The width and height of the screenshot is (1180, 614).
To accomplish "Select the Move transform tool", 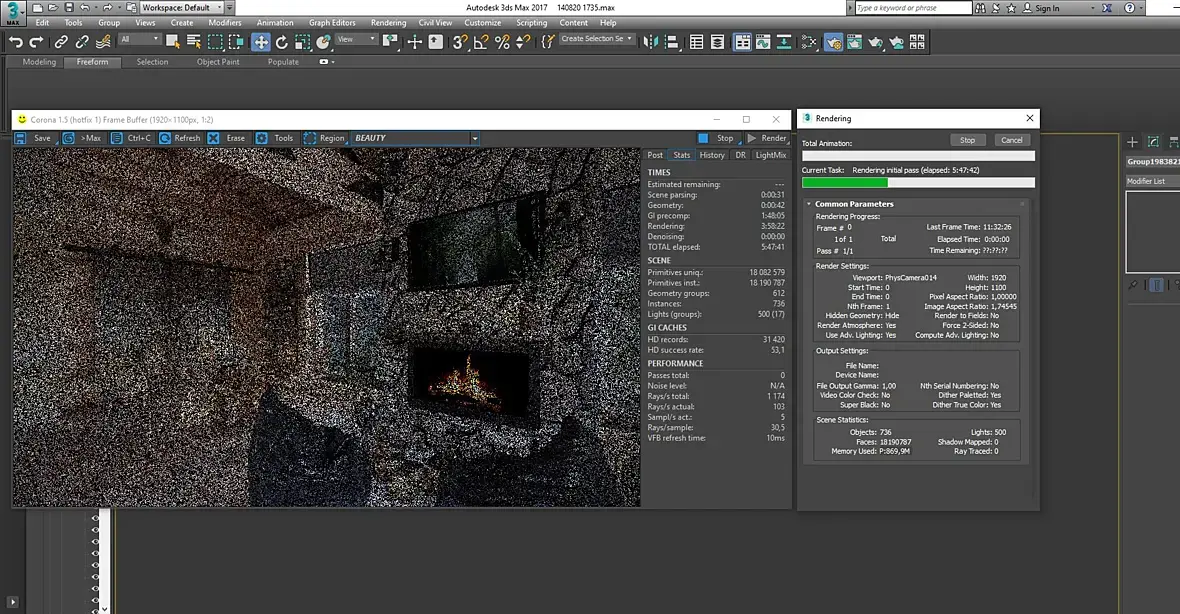I will click(x=261, y=42).
